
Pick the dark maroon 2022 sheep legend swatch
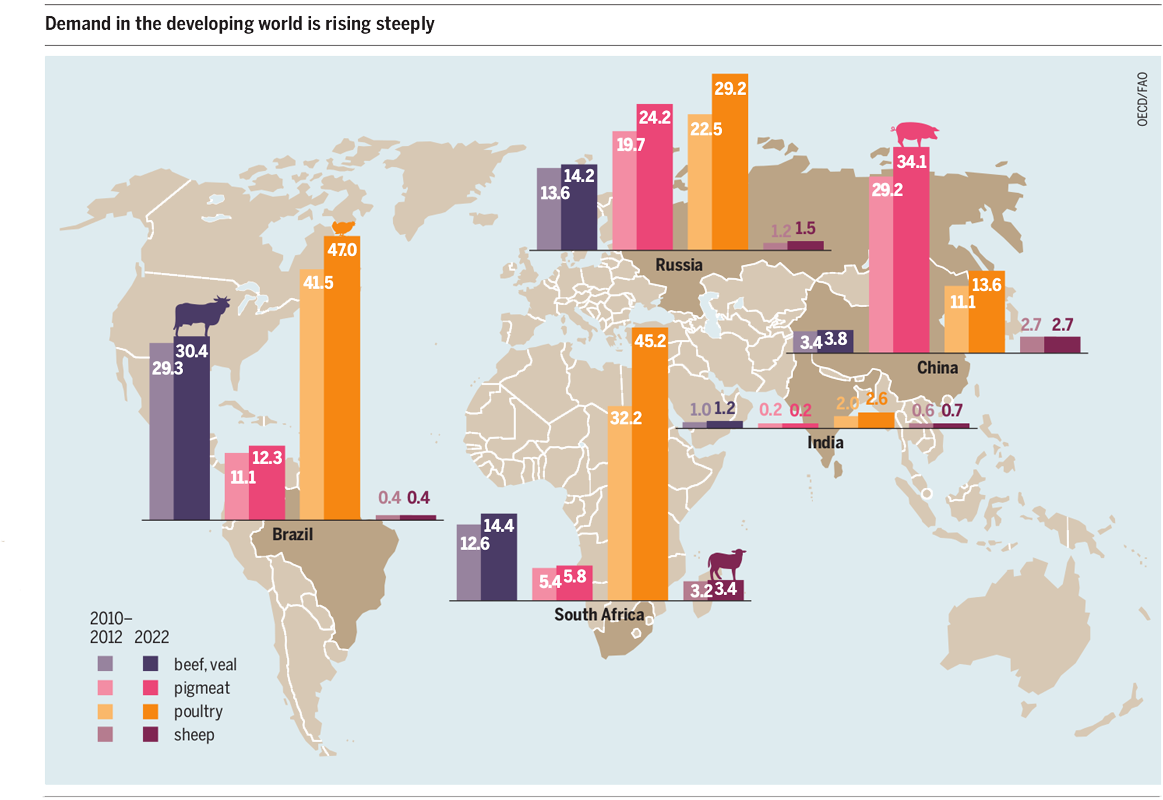pos(151,734)
